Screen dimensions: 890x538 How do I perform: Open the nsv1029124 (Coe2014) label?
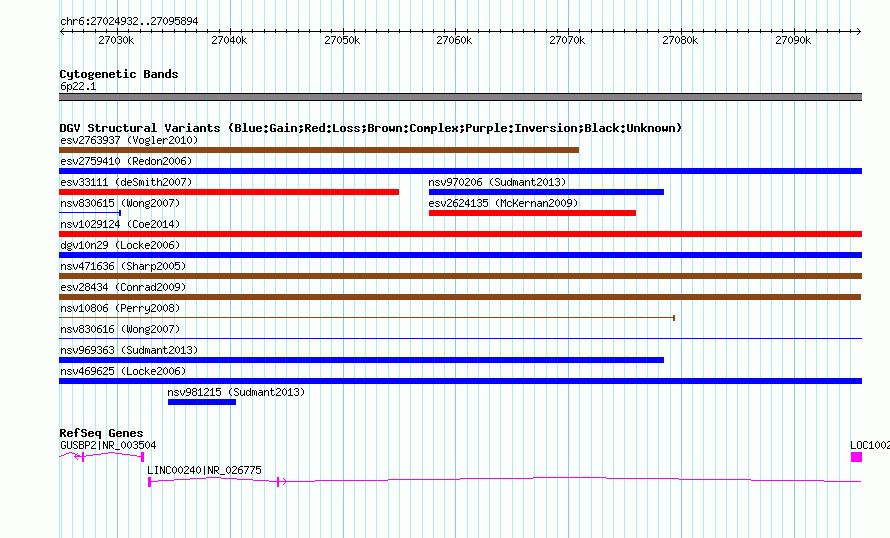[120, 224]
